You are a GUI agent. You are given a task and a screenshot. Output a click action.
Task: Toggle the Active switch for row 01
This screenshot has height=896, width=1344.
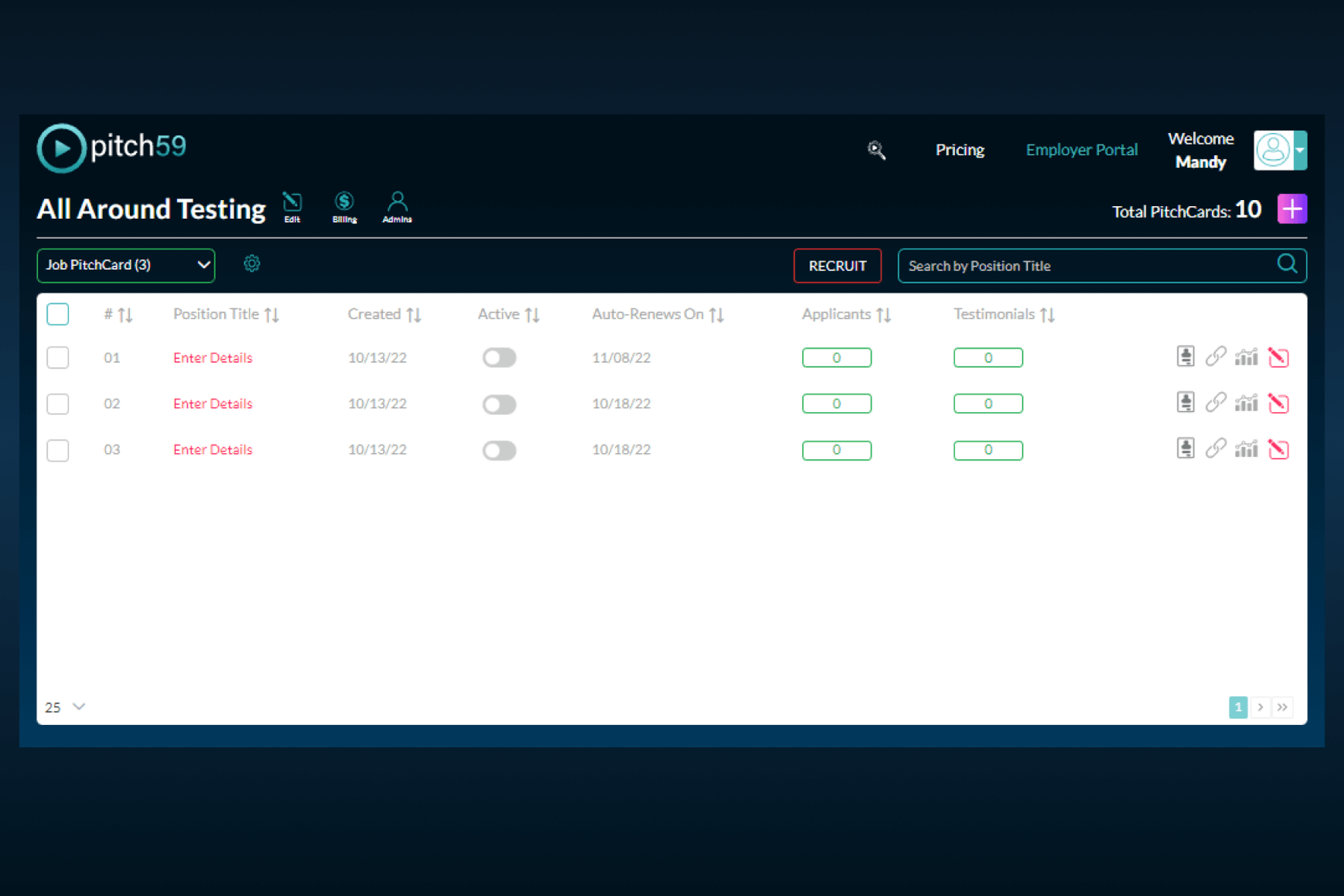499,358
